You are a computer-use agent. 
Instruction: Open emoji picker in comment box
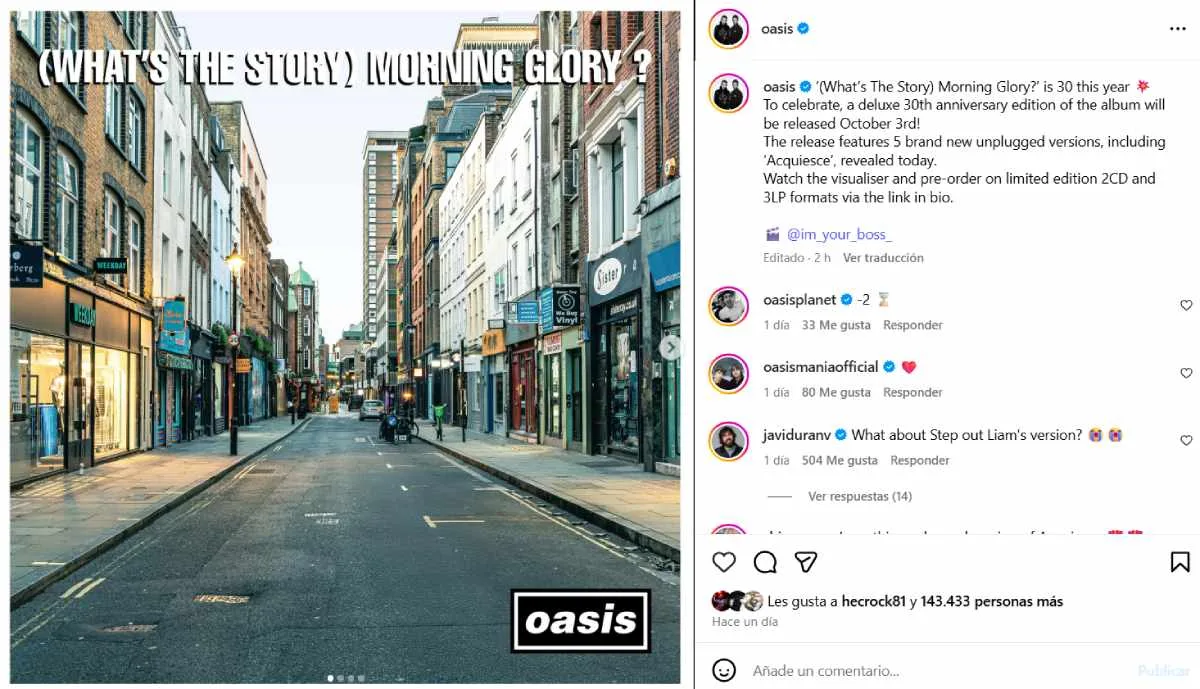(x=725, y=670)
